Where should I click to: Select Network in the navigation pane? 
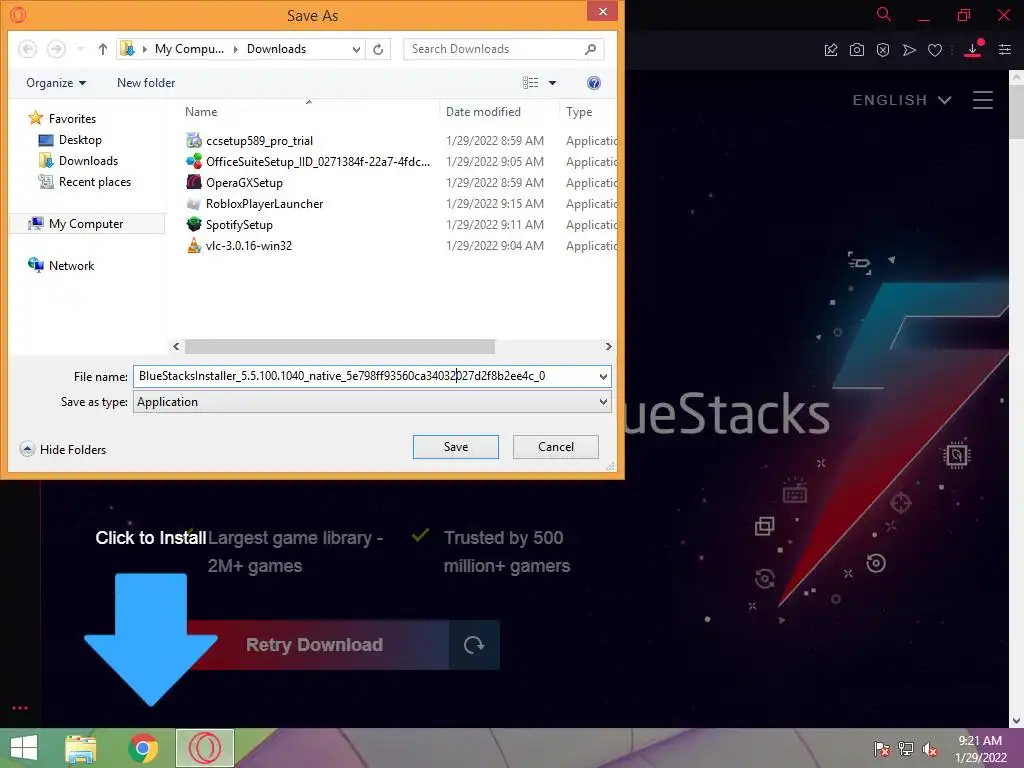pyautogui.click(x=61, y=266)
